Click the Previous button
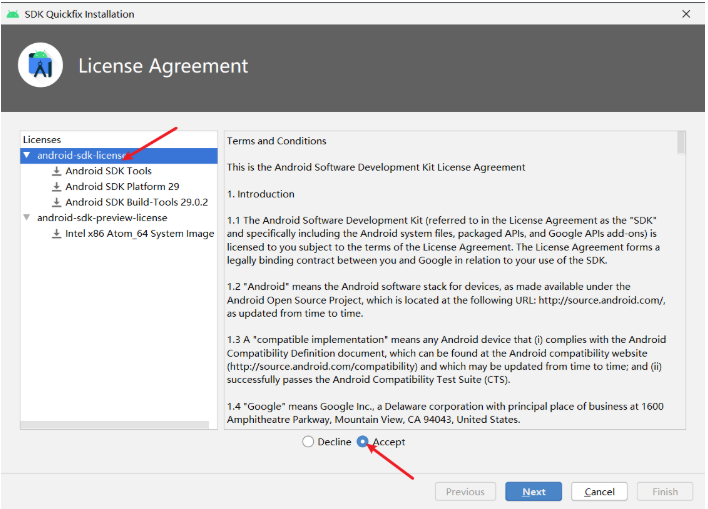This screenshot has height=509, width=708. point(465,491)
